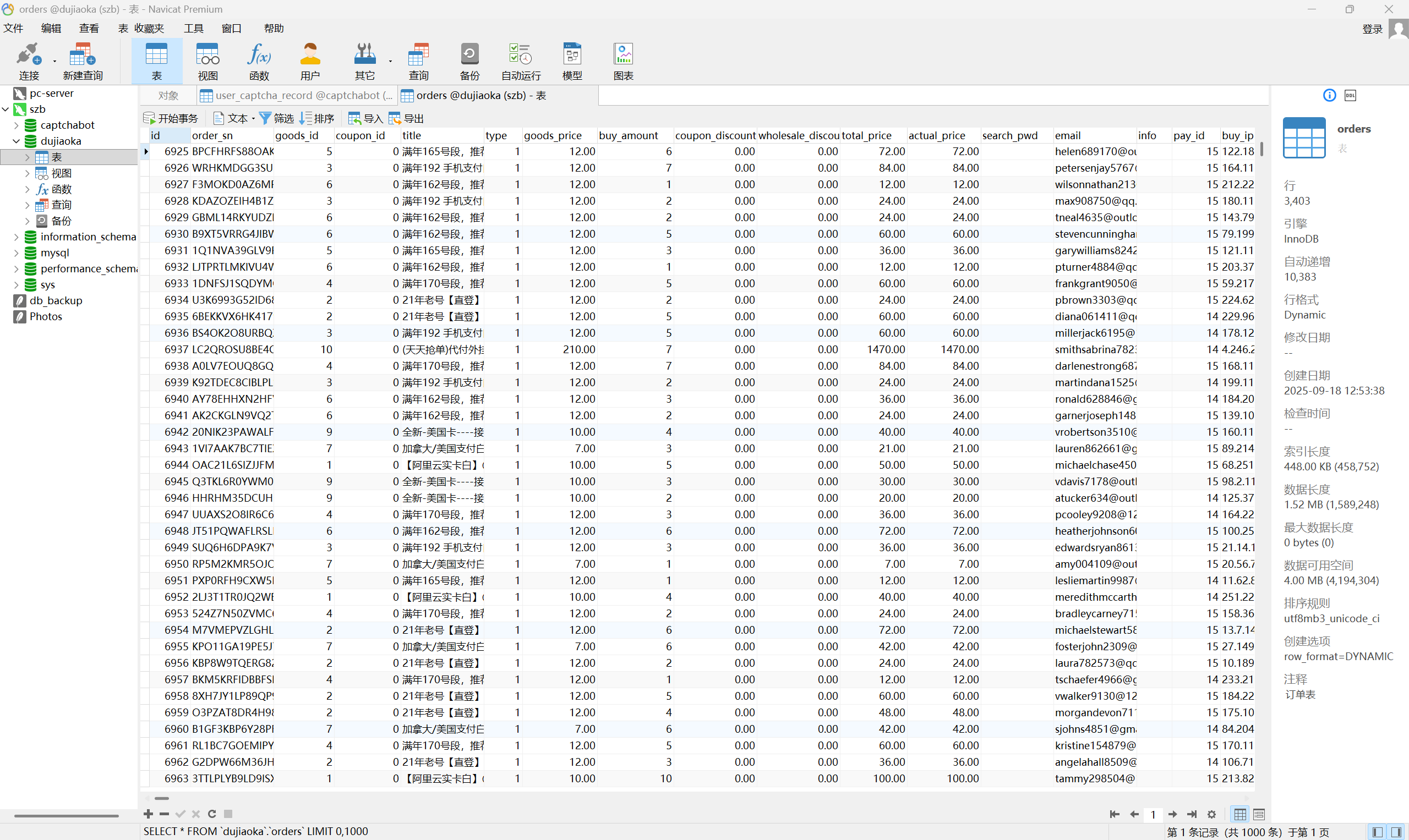This screenshot has height=840, width=1409.
Task: Open the 图表 charts tool
Action: (623, 61)
